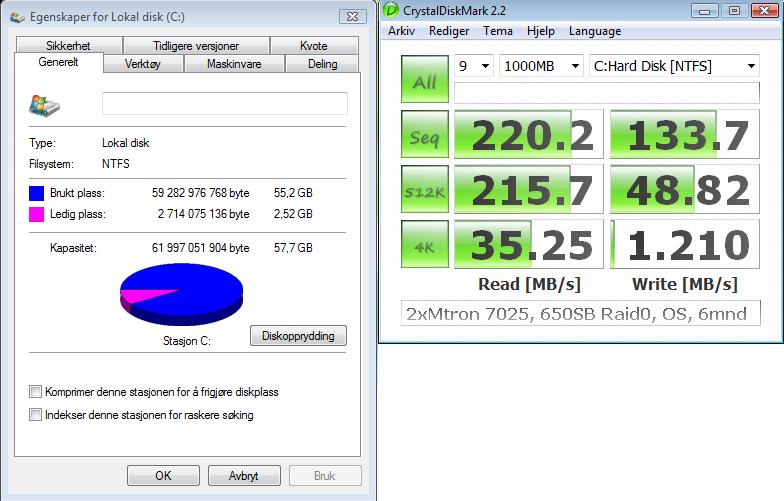The width and height of the screenshot is (784, 501).
Task: Switch to the Verktøy tab
Action: click(143, 64)
